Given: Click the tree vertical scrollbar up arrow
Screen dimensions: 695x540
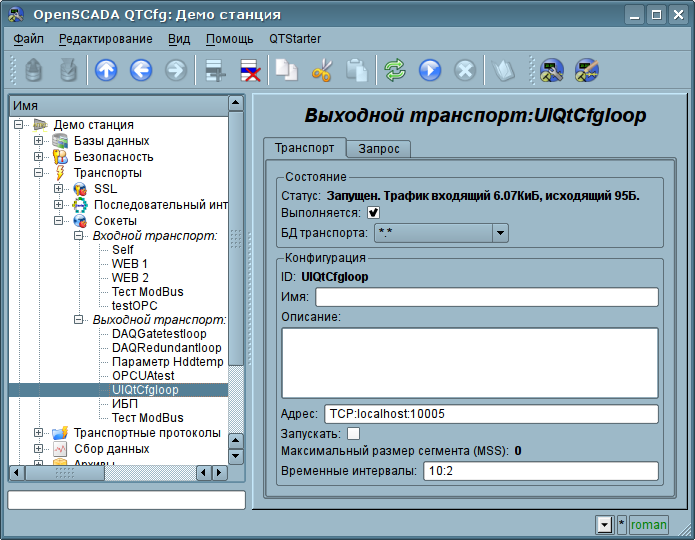Looking at the screenshot, I should [x=236, y=103].
